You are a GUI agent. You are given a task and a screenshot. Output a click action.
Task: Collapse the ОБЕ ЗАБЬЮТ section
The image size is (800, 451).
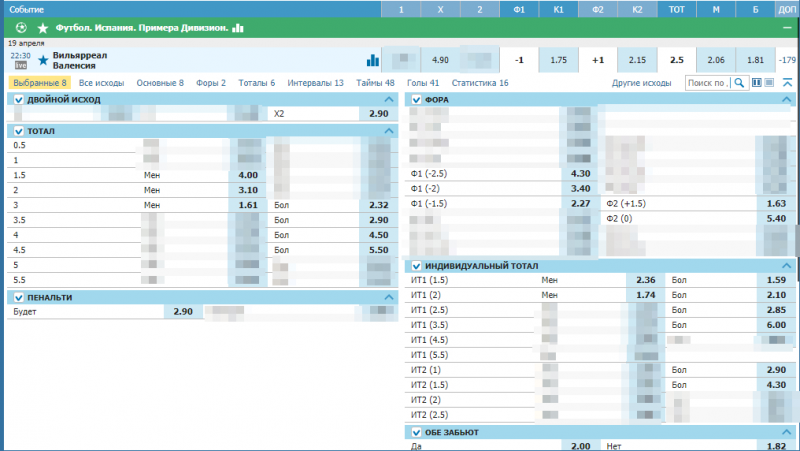pos(787,432)
